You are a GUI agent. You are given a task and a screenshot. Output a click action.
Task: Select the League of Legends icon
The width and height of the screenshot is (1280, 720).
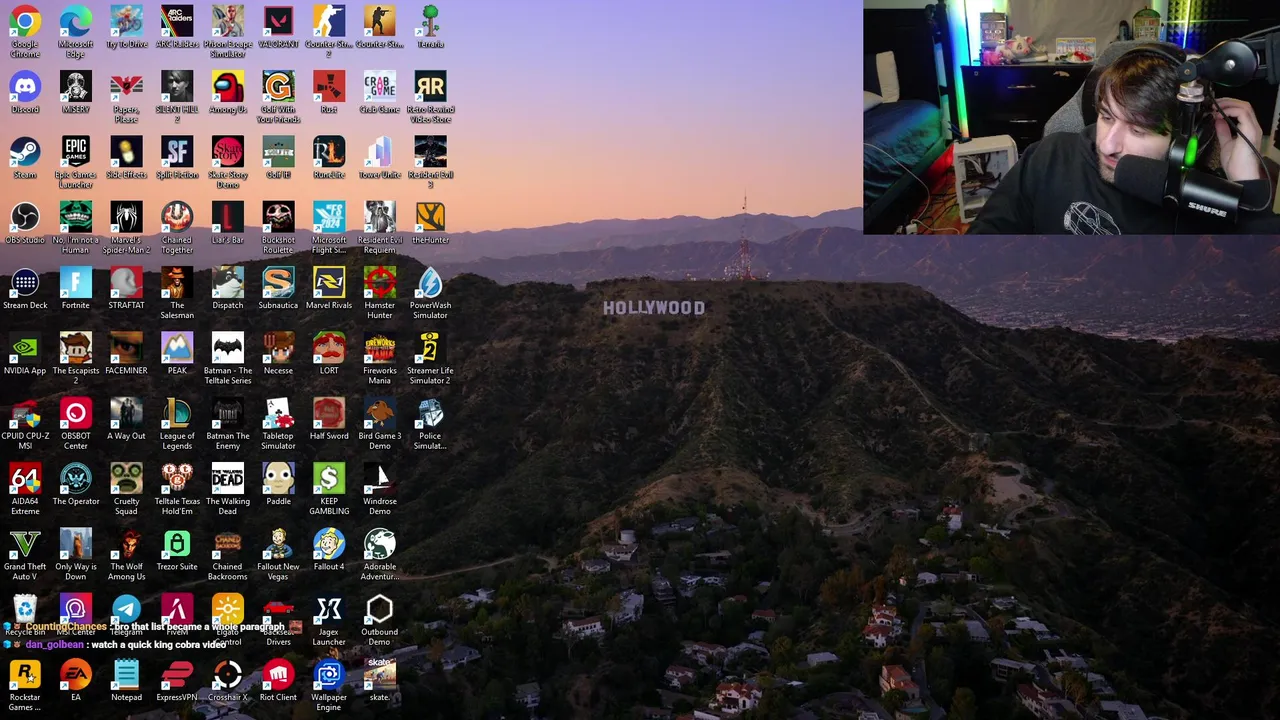(x=177, y=414)
